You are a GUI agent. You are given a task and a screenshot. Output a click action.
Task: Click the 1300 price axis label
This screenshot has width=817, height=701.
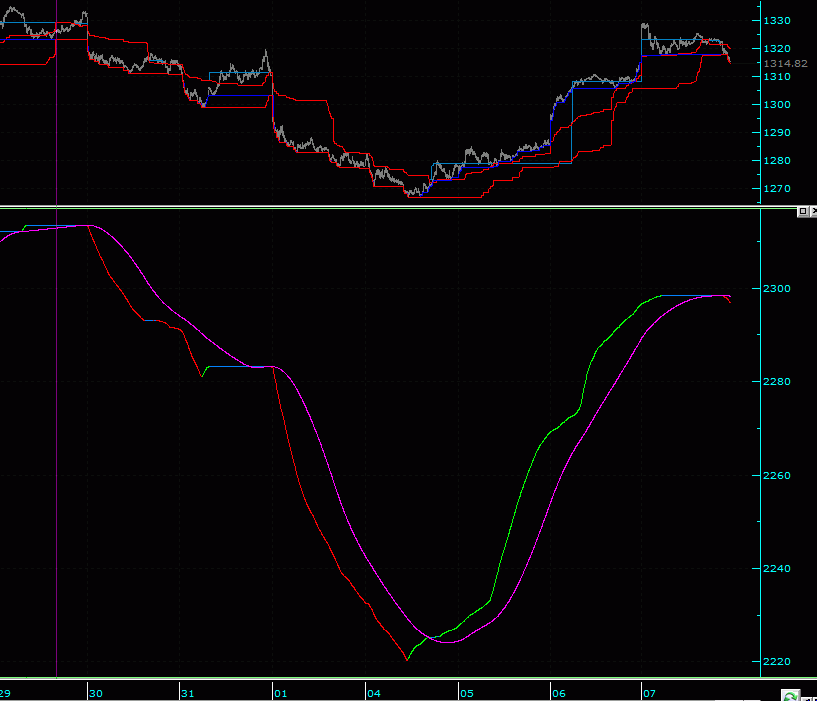pyautogui.click(x=777, y=105)
